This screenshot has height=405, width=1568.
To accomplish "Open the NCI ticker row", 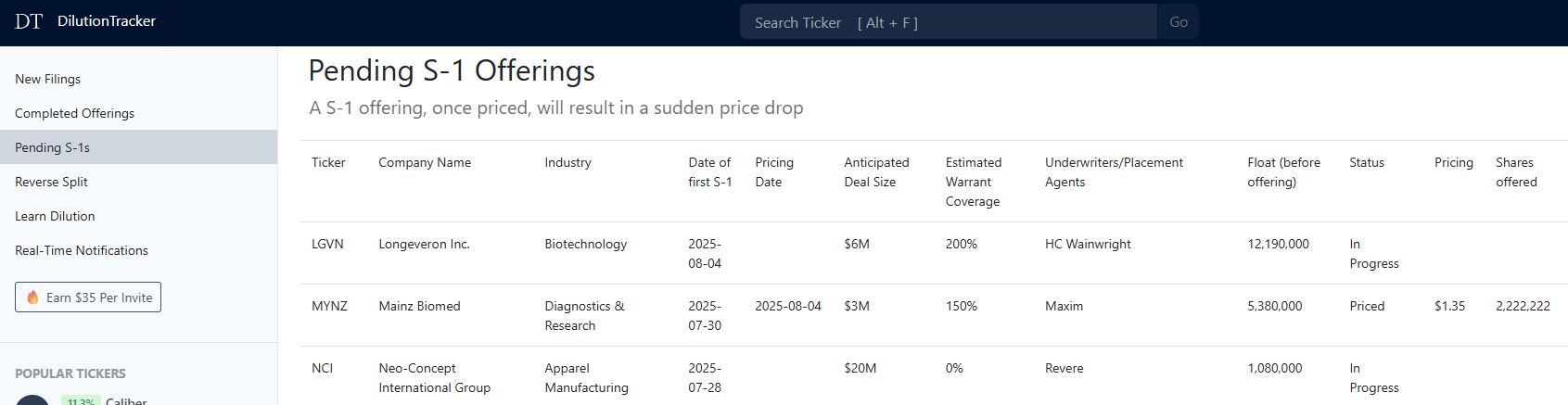I will [x=322, y=368].
